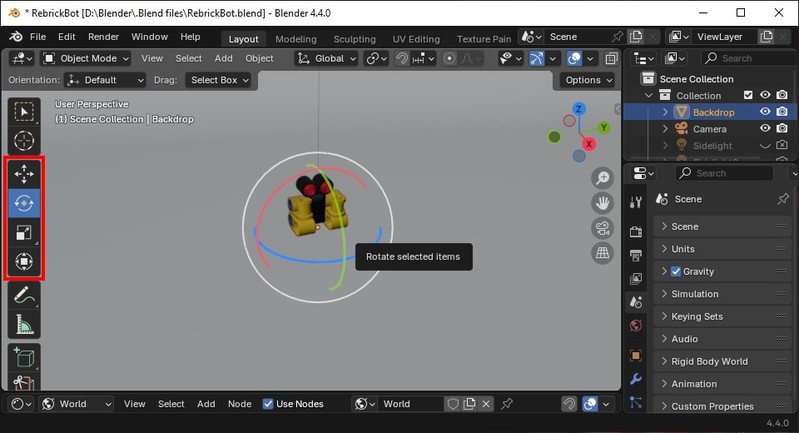Choose the Annotate pencil tool
The height and width of the screenshot is (433, 799).
point(23,295)
